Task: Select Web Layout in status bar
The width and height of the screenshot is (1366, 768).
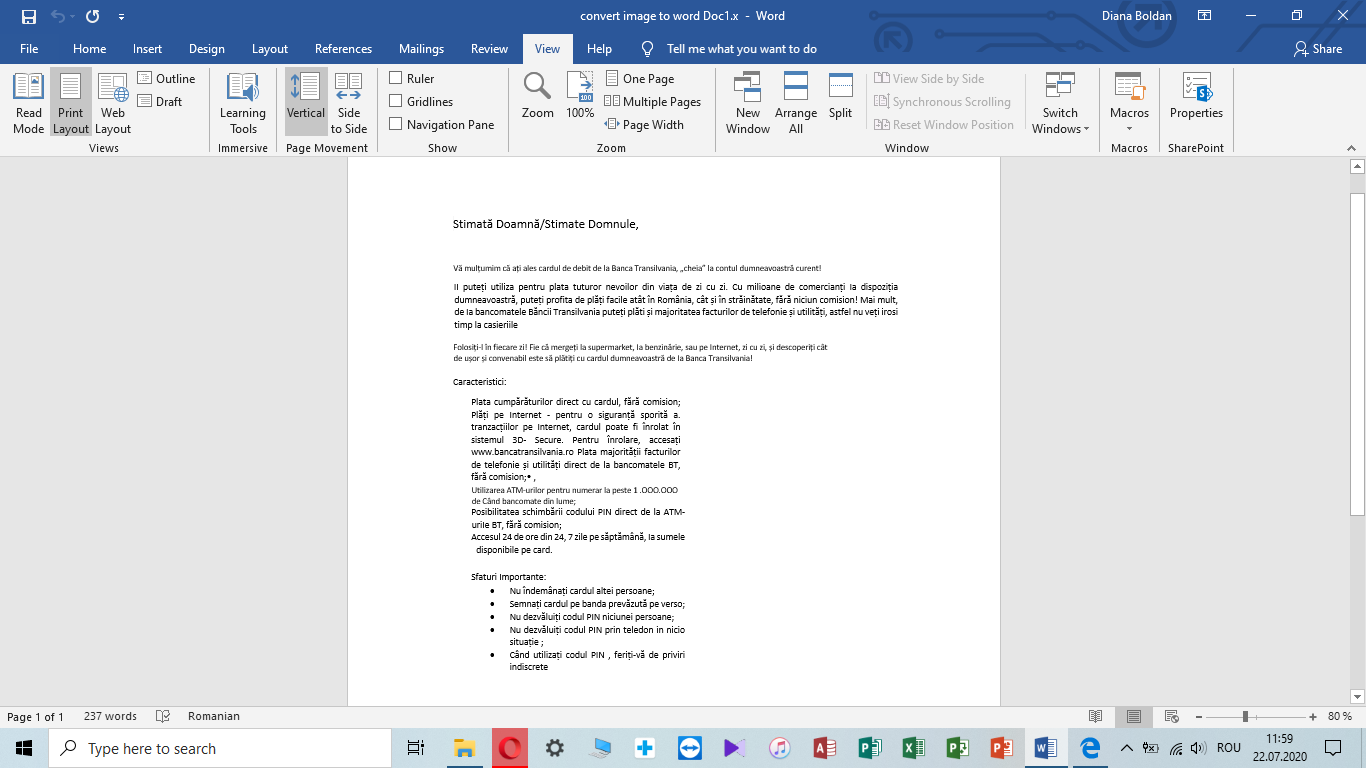Action: (x=1172, y=716)
